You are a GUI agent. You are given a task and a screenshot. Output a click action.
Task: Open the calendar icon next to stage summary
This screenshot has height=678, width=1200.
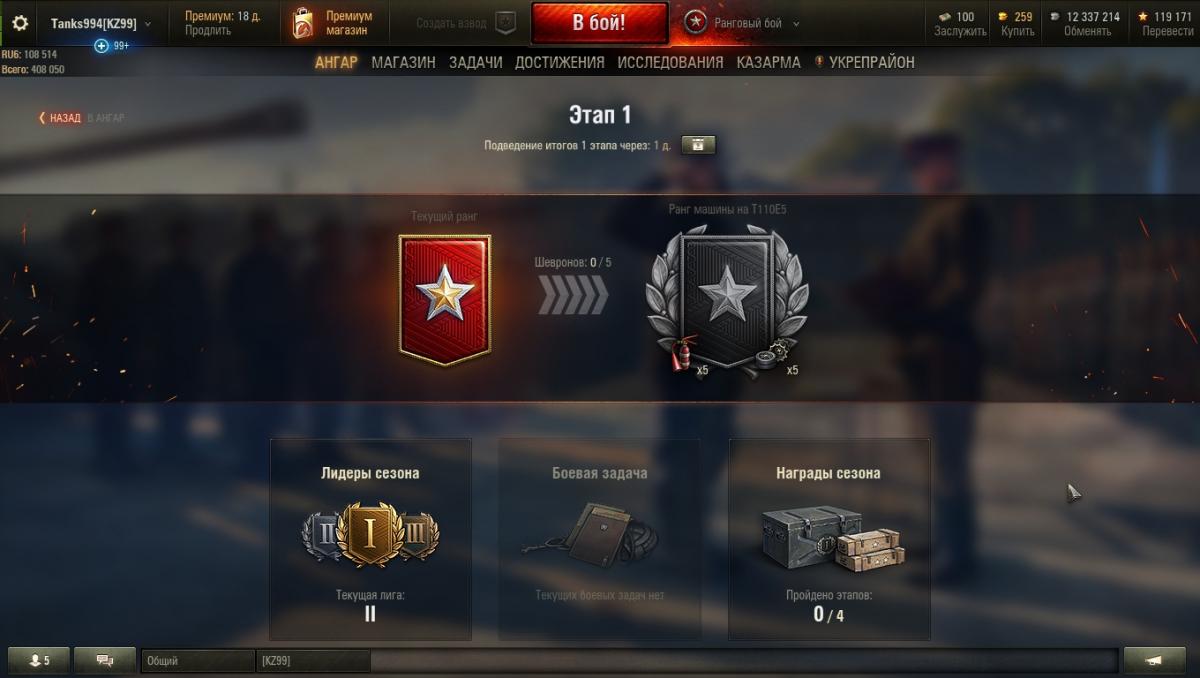click(x=698, y=145)
